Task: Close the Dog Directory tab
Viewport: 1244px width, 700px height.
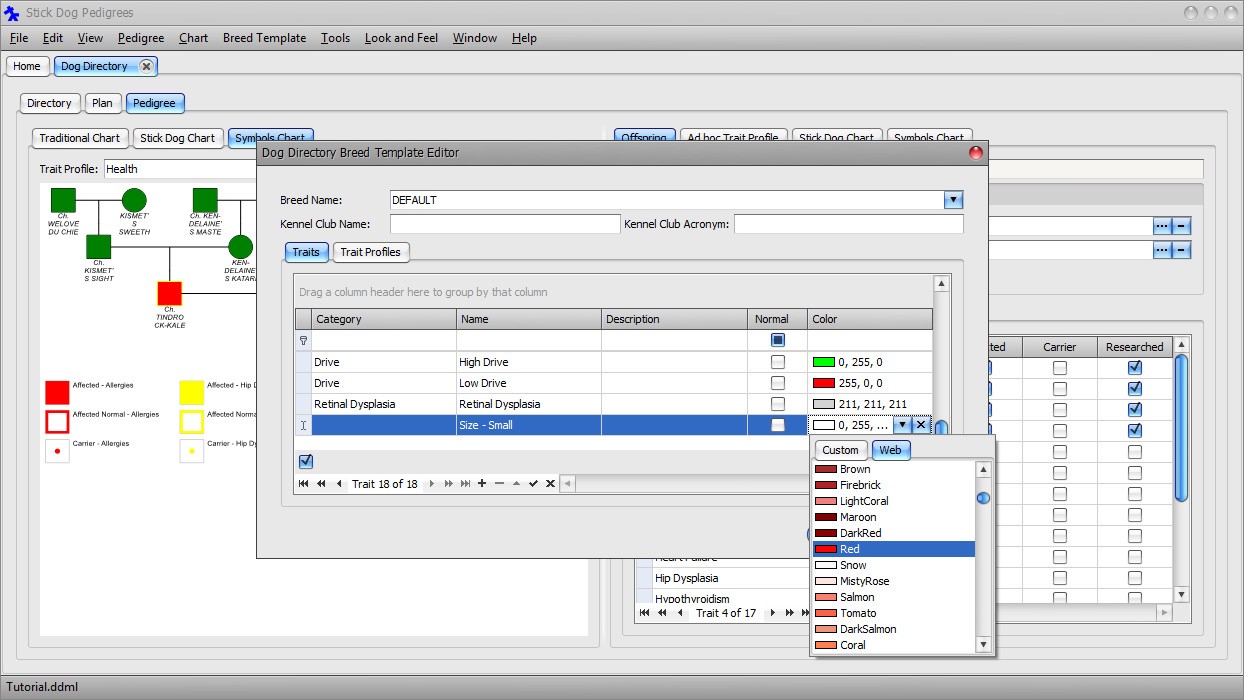Action: tap(146, 66)
